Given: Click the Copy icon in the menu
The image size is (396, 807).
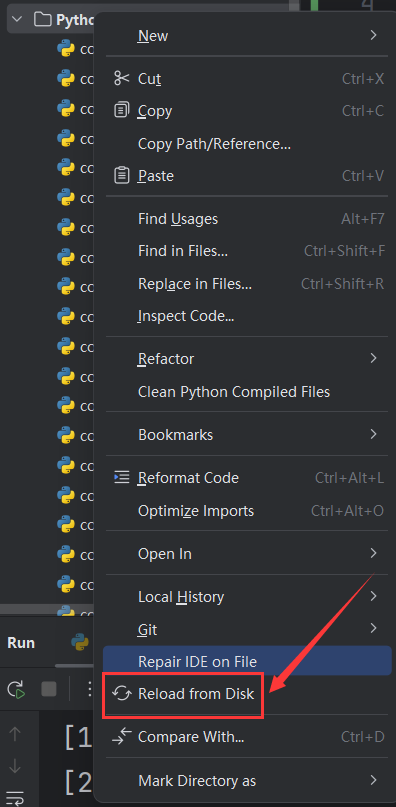Looking at the screenshot, I should click(x=122, y=111).
